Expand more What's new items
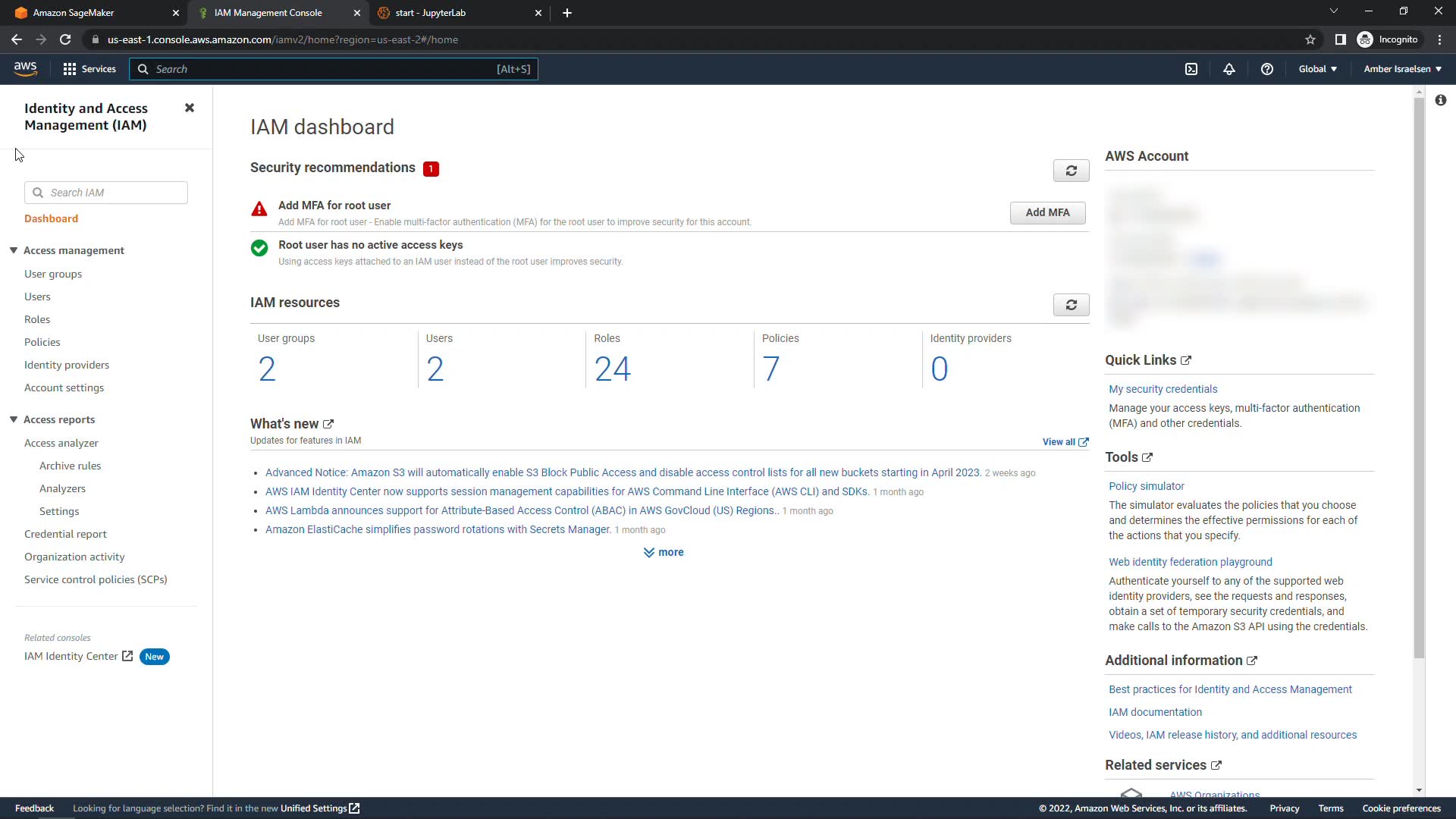1456x819 pixels. tap(664, 552)
